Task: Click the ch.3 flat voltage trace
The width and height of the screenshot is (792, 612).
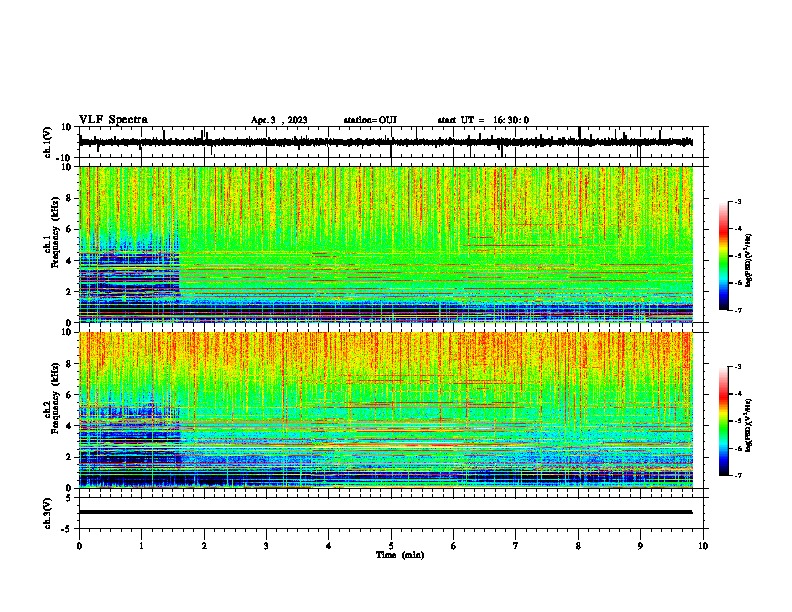Action: point(385,512)
